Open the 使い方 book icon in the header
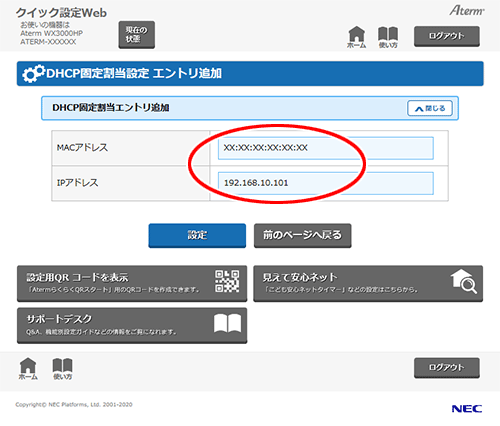Image resolution: width=500 pixels, height=426 pixels. click(x=388, y=37)
